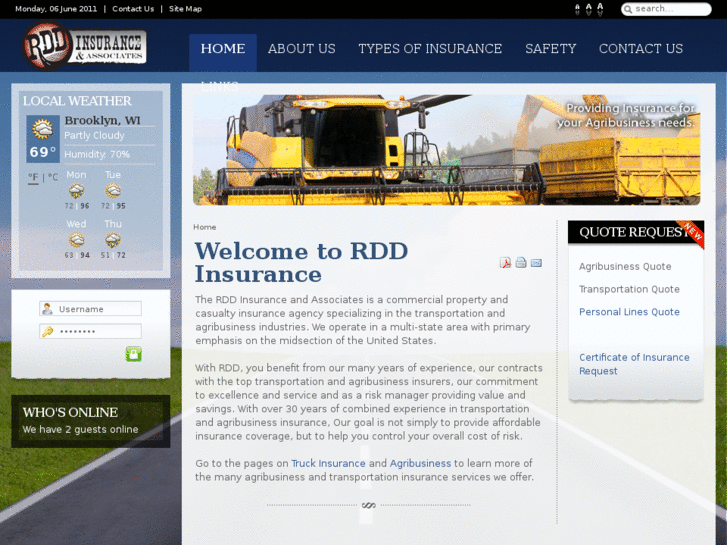Click the green lock login button
The height and width of the screenshot is (545, 727).
(134, 354)
